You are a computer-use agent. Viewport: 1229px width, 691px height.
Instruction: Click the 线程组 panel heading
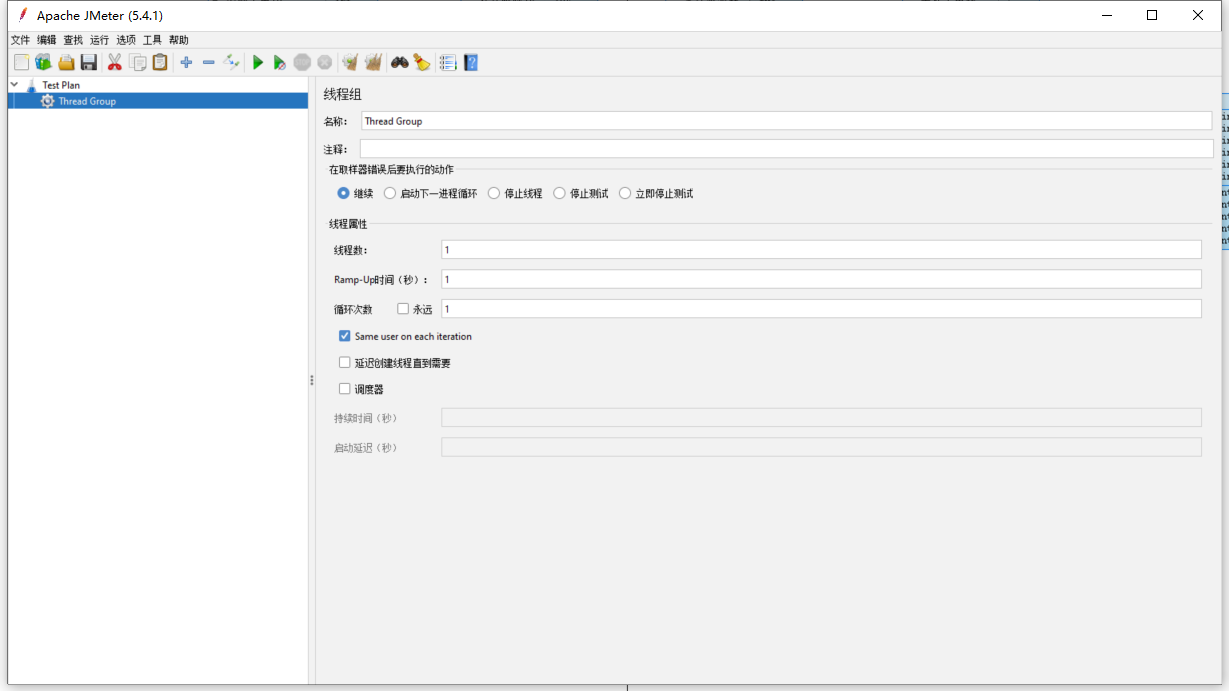(342, 94)
